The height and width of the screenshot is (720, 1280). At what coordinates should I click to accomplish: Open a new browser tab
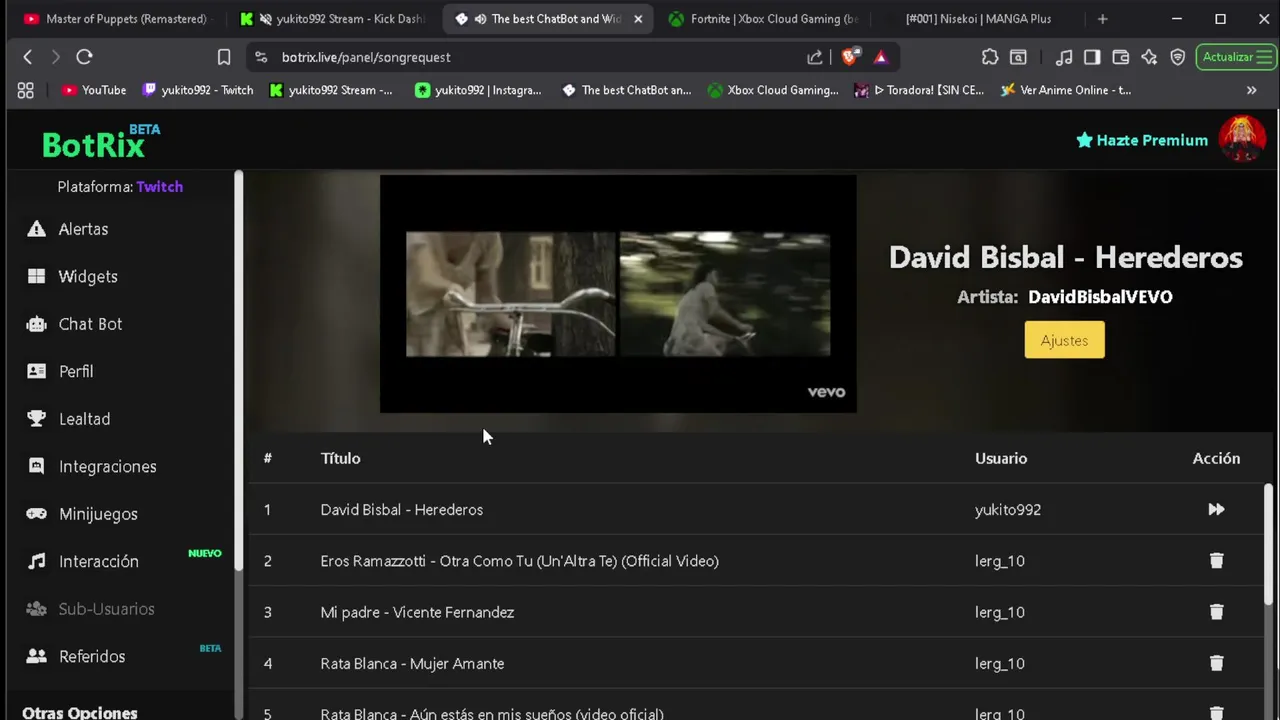1102,19
